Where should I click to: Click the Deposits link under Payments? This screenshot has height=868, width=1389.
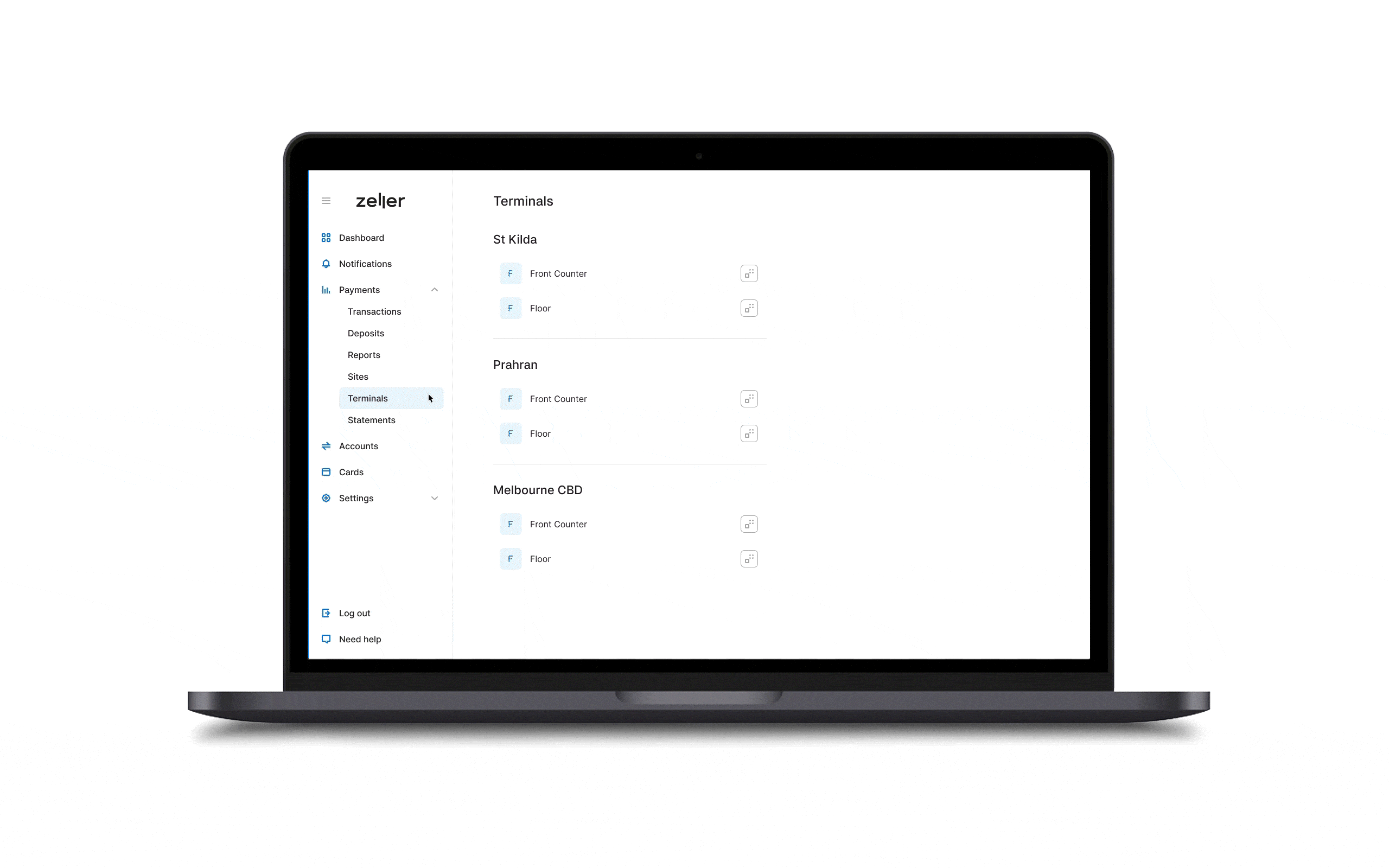click(x=366, y=333)
